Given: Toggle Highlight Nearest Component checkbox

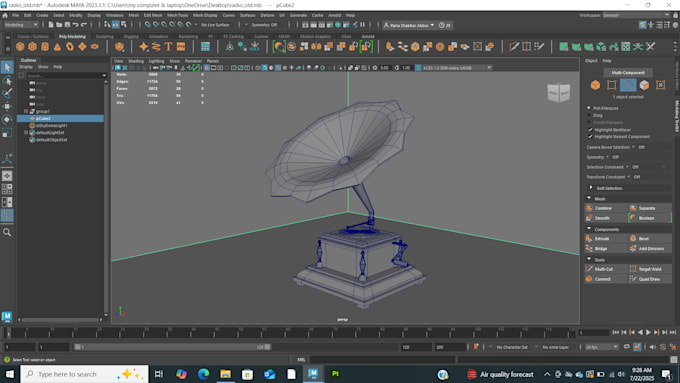Looking at the screenshot, I should 590,137.
